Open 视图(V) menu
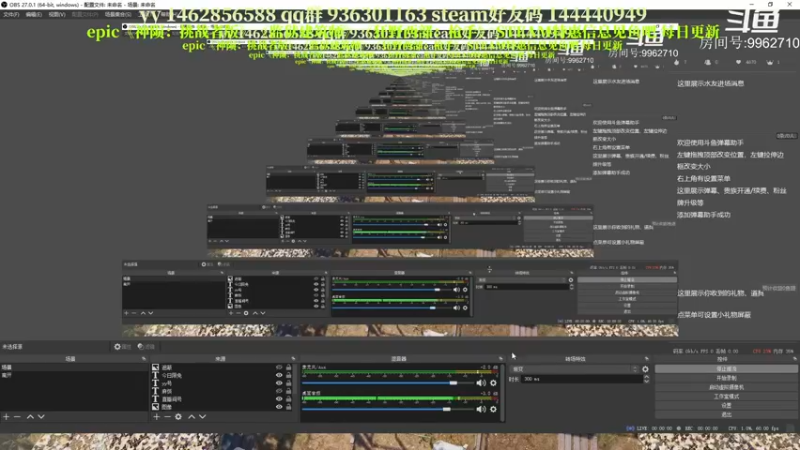800x450 pixels. (x=57, y=14)
